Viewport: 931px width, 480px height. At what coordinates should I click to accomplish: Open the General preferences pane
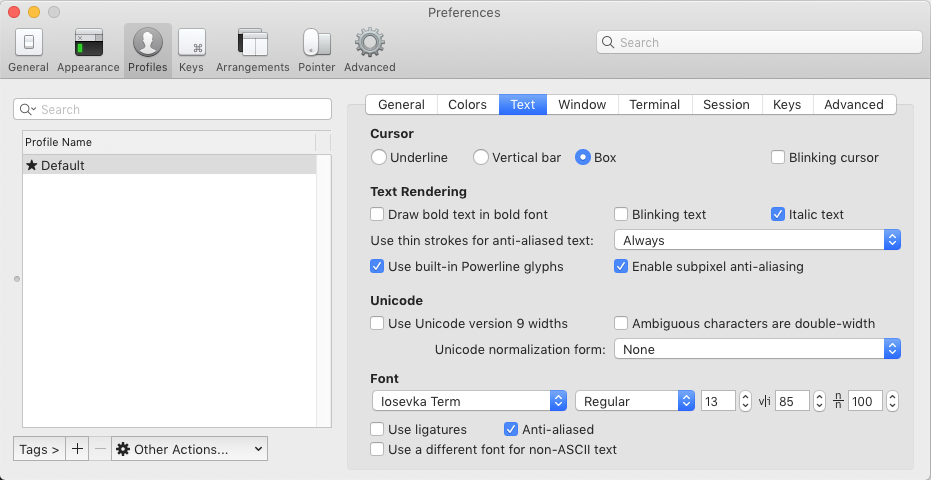(28, 50)
